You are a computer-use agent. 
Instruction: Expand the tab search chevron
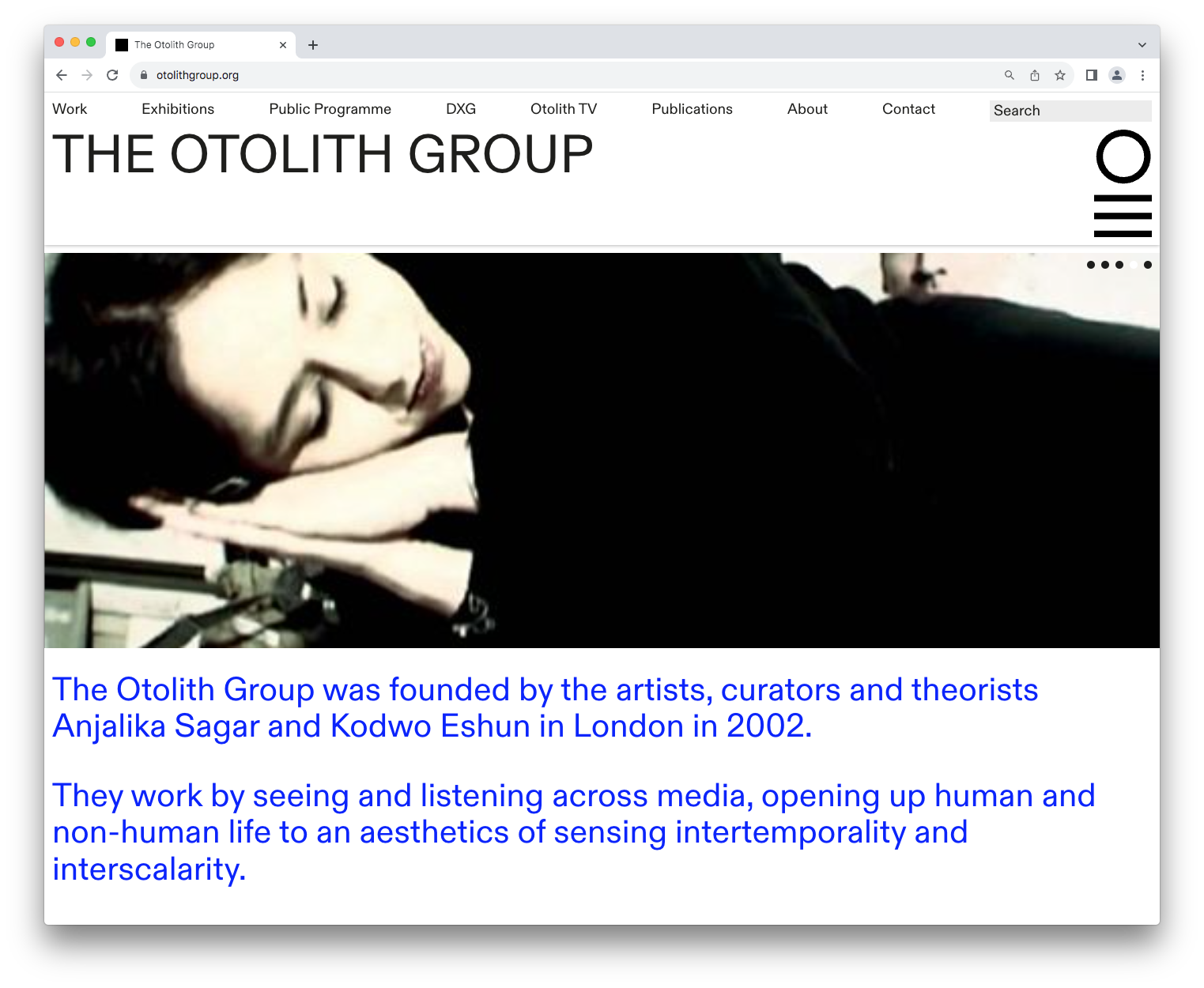pos(1142,45)
